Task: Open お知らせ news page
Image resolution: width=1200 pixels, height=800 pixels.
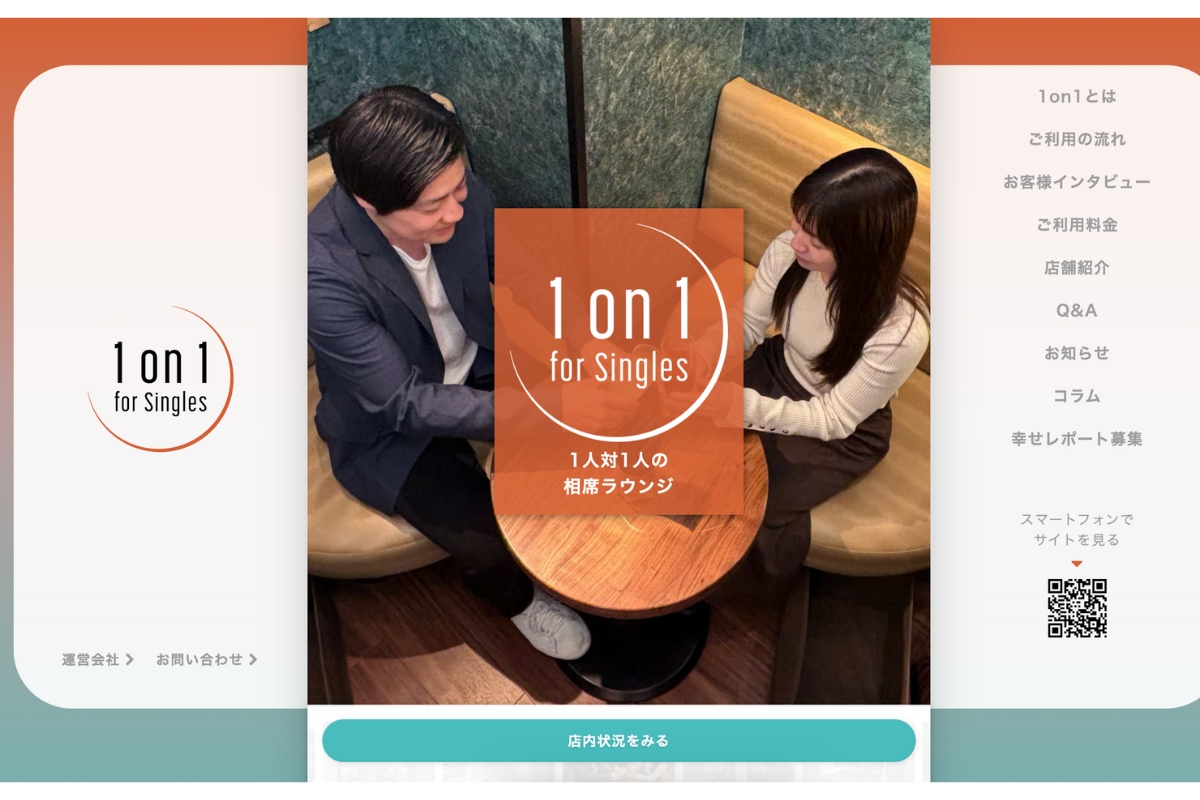Action: (1077, 353)
